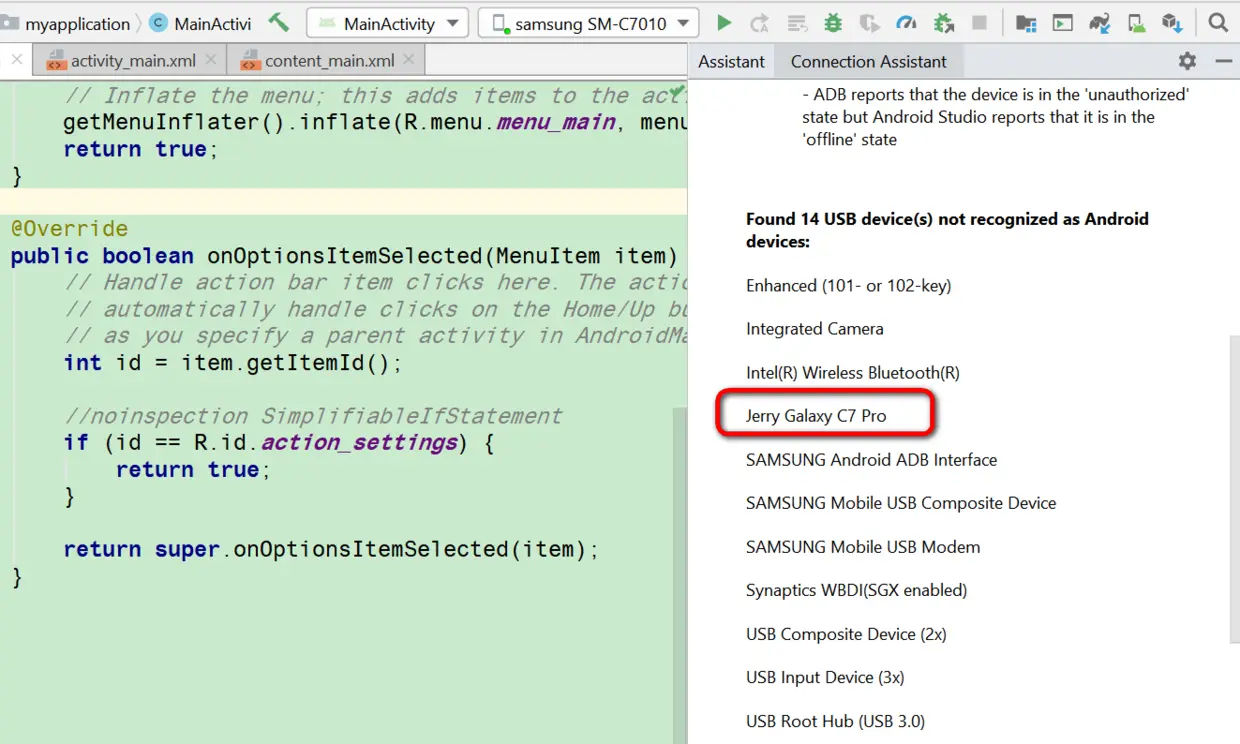Click SAMSUNG Android ADB Interface entry
The height and width of the screenshot is (744, 1240).
871,460
